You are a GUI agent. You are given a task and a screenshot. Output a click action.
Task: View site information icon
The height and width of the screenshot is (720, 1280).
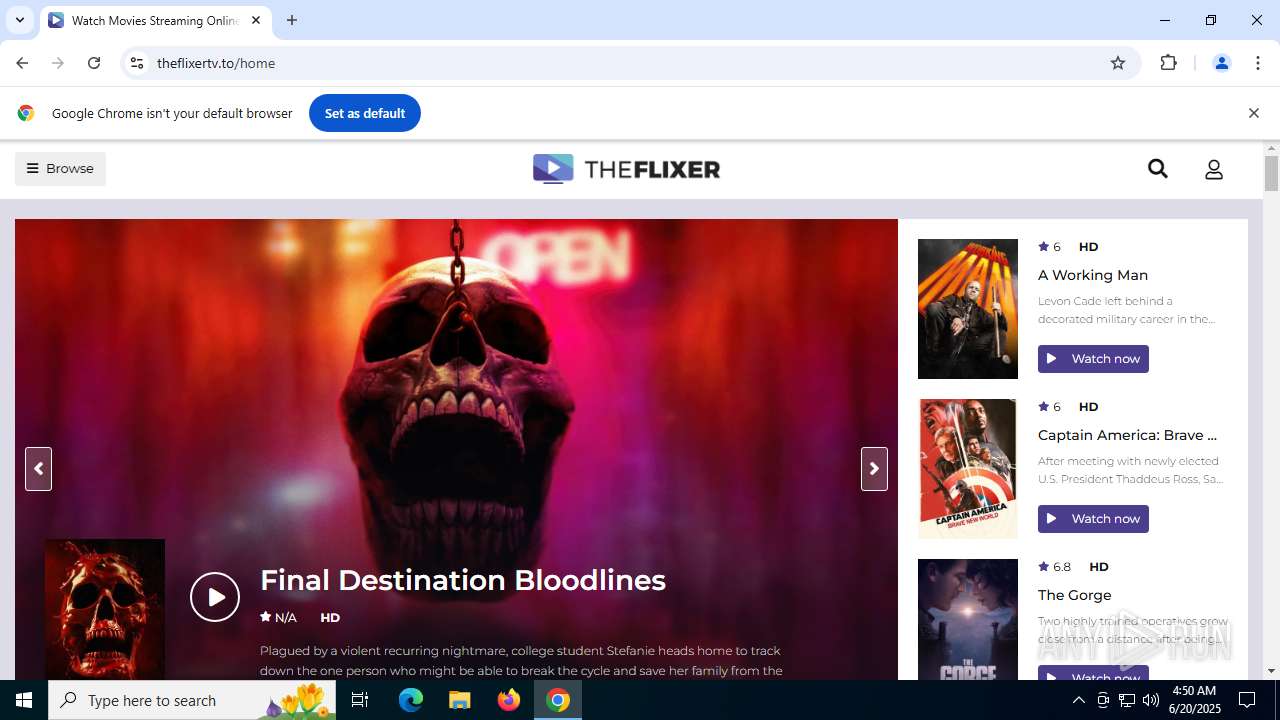(137, 63)
